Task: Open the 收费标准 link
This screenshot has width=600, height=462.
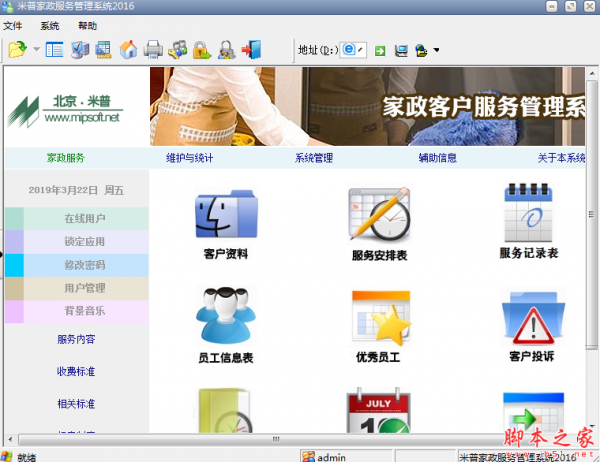Action: pyautogui.click(x=76, y=371)
